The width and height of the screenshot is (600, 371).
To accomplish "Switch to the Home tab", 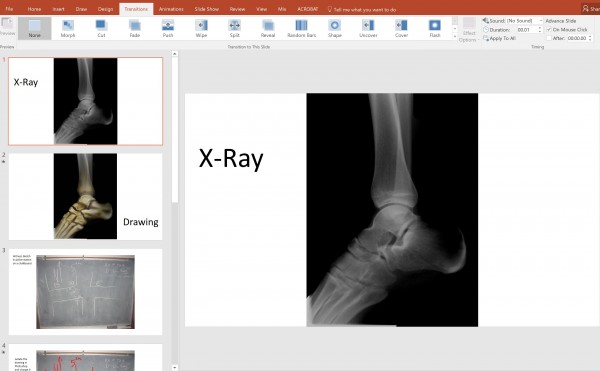I will (x=34, y=9).
